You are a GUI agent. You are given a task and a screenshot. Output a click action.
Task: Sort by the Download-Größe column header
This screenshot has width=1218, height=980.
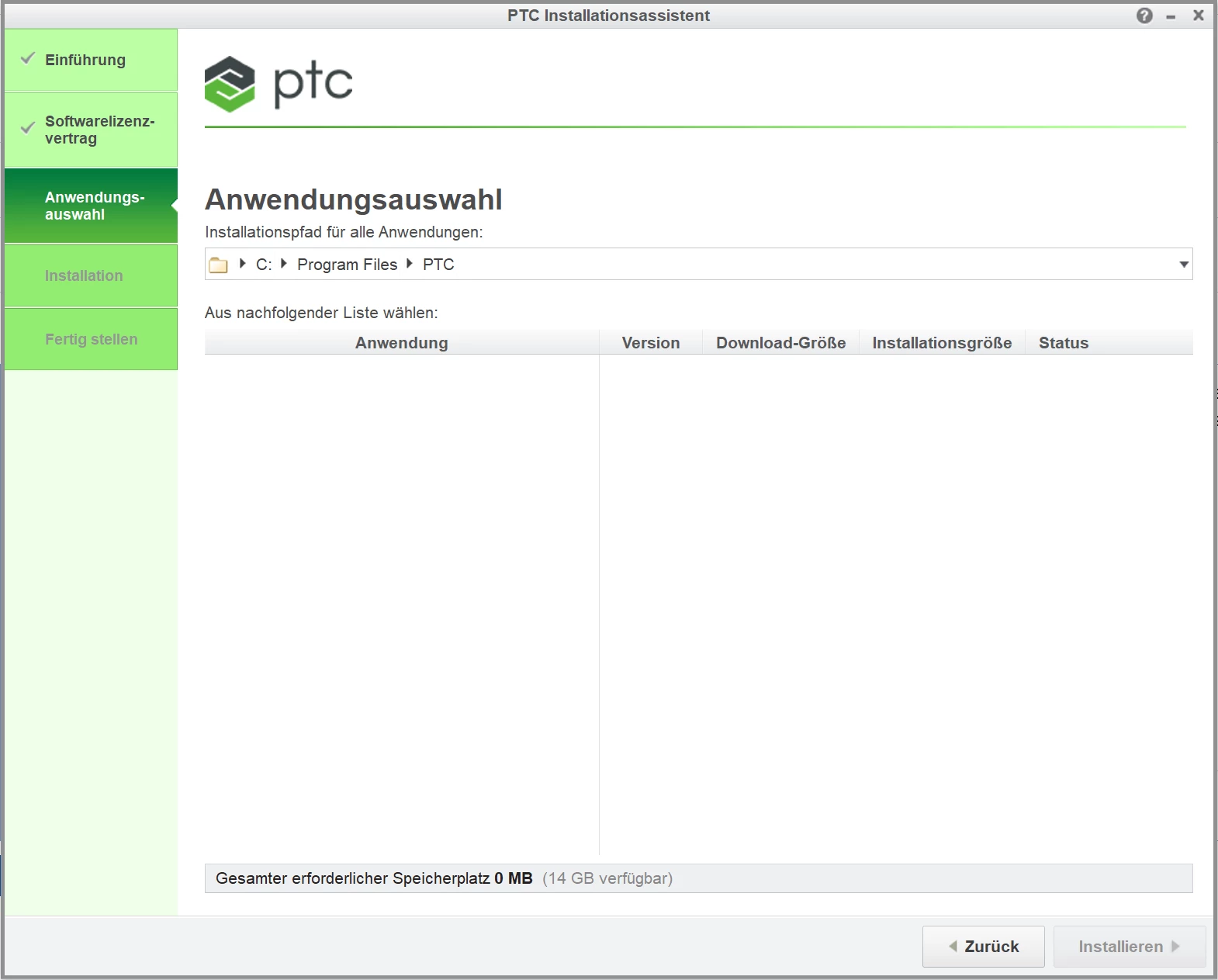click(x=780, y=342)
